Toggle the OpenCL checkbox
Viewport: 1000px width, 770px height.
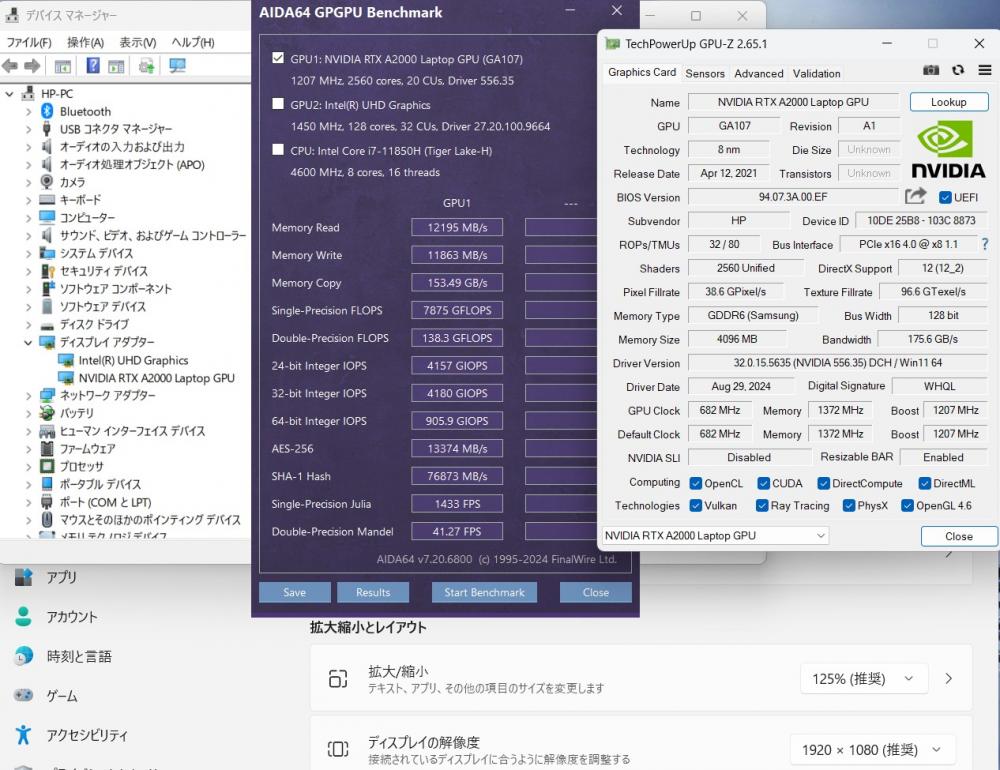click(x=696, y=484)
